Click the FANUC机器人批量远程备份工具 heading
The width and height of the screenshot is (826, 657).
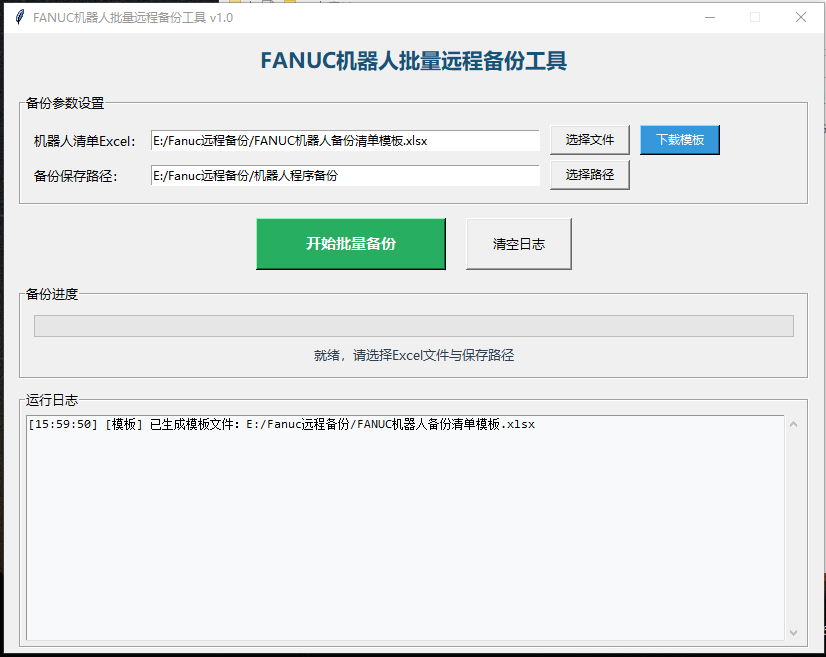coord(414,61)
